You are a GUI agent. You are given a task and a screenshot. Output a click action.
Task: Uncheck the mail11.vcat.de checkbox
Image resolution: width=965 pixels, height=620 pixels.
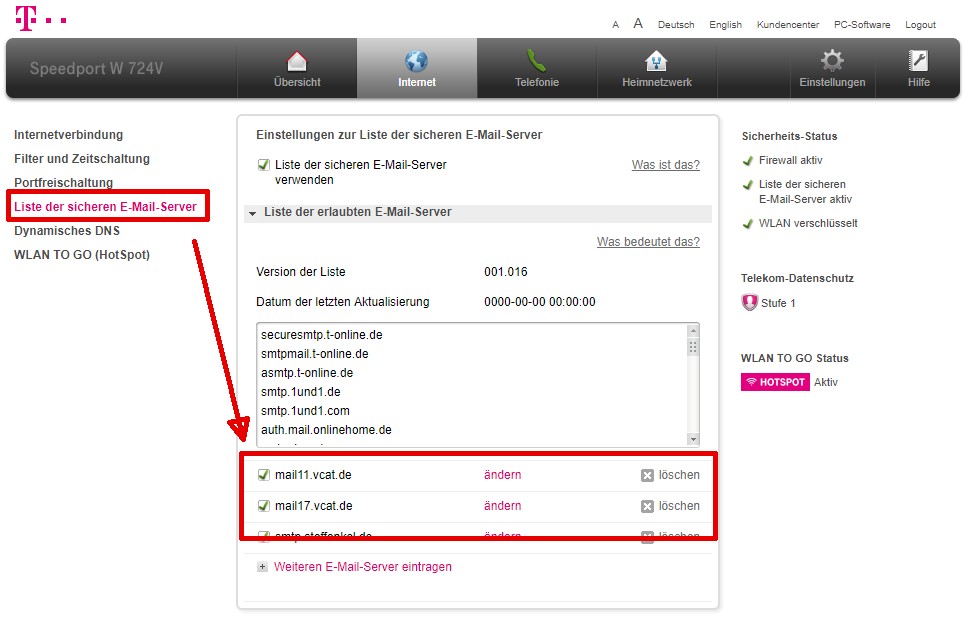[x=264, y=476]
